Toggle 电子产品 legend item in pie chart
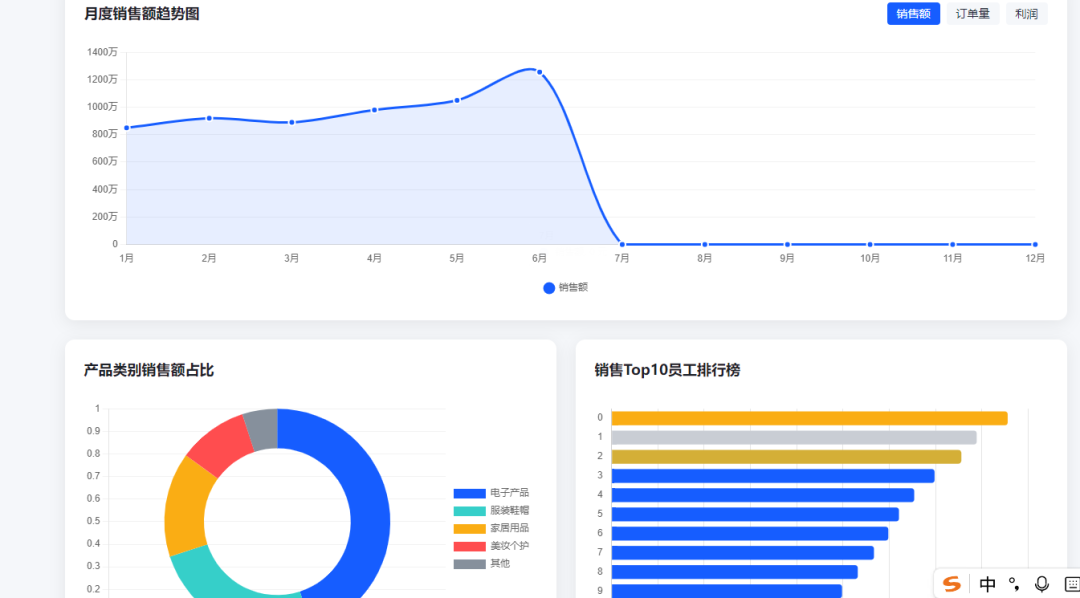Viewport: 1080px width, 598px height. tap(491, 493)
